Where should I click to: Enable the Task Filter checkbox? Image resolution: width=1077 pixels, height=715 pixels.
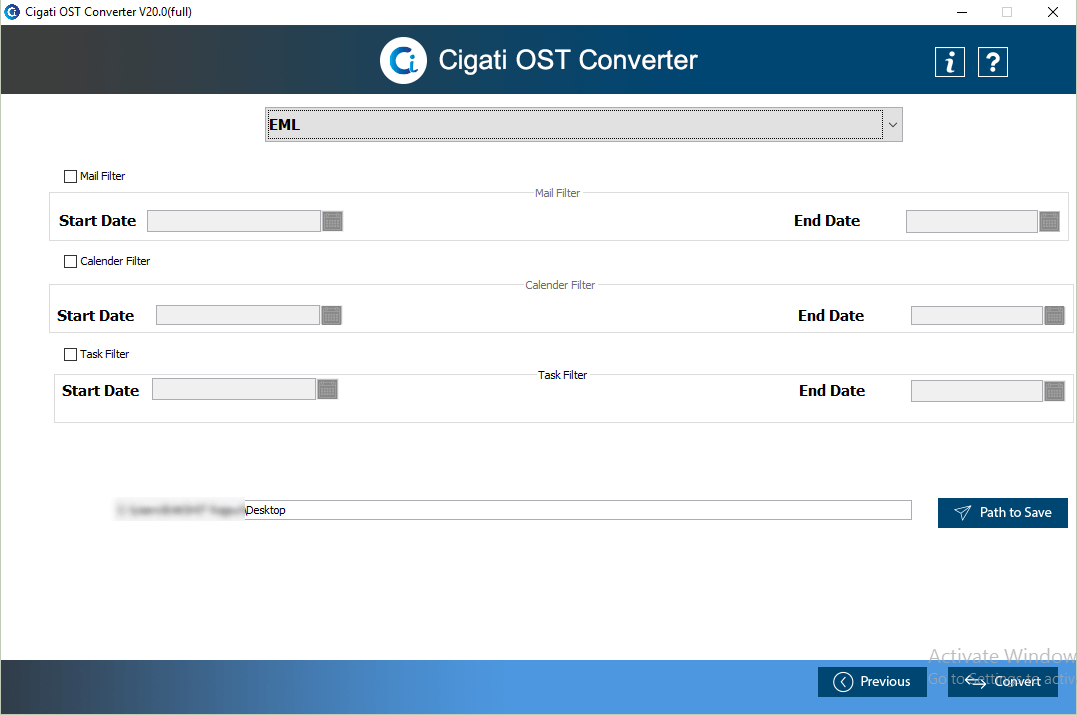(x=70, y=354)
